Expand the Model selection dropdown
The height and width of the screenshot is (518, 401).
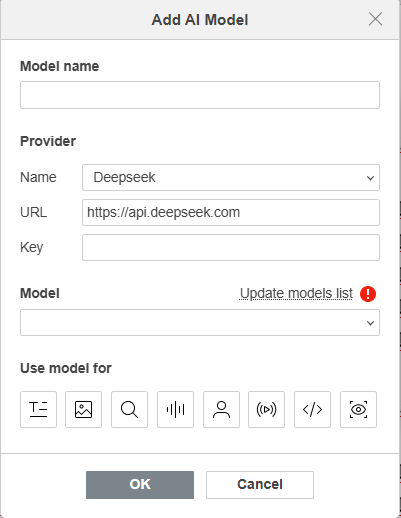200,322
